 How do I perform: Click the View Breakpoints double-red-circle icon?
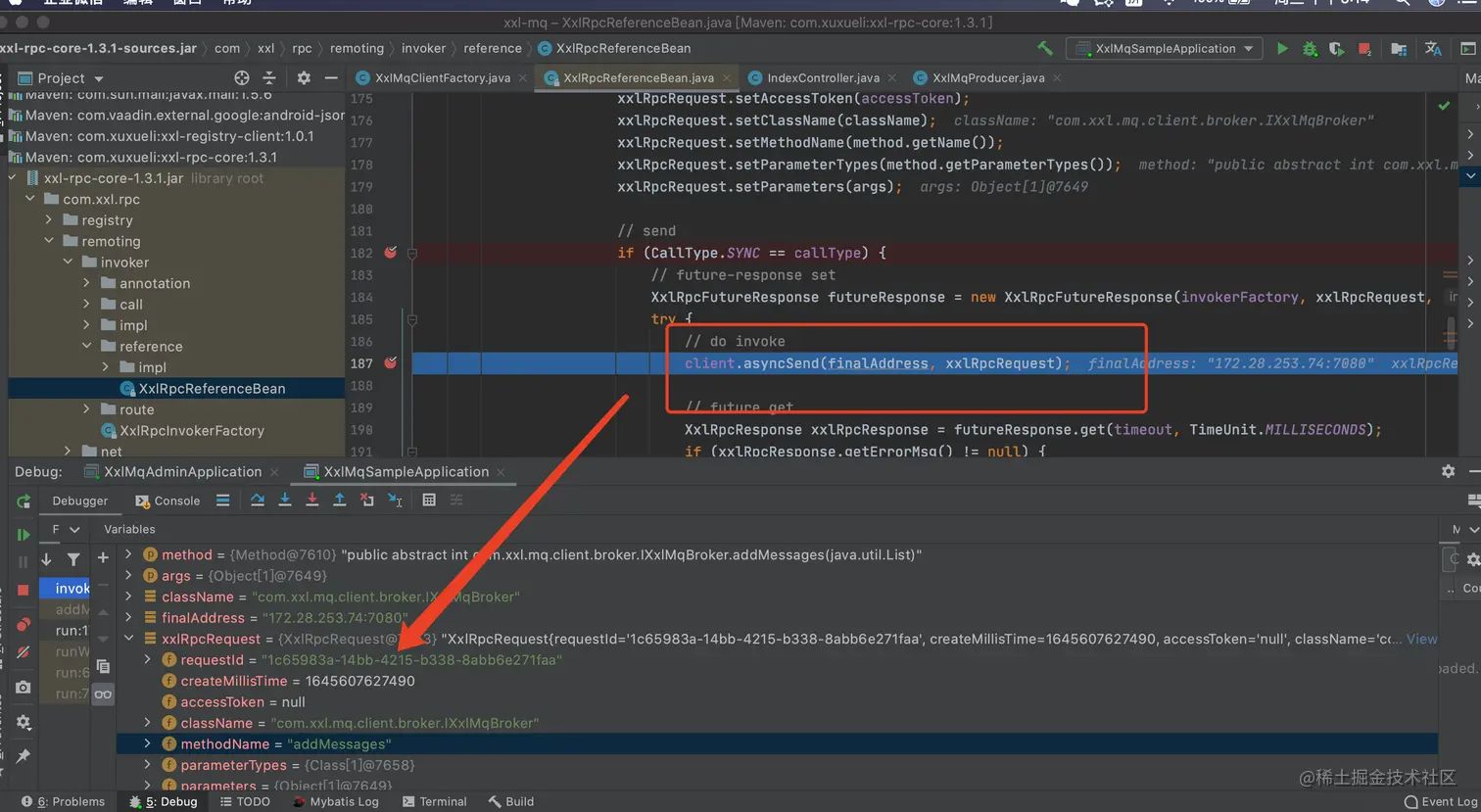point(24,624)
